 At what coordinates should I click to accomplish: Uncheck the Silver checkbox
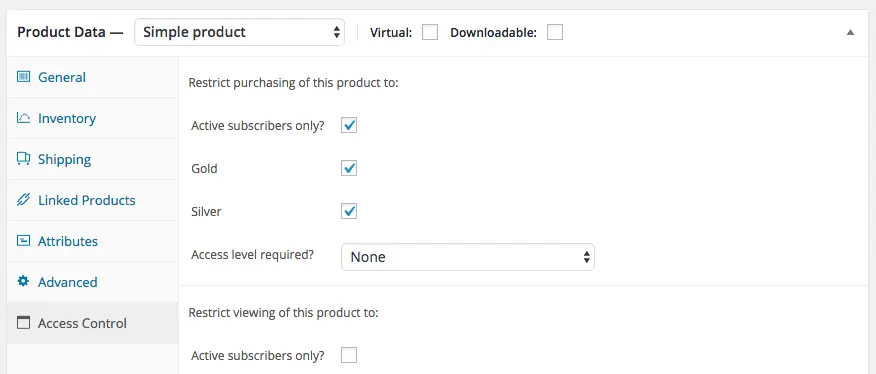pos(349,211)
